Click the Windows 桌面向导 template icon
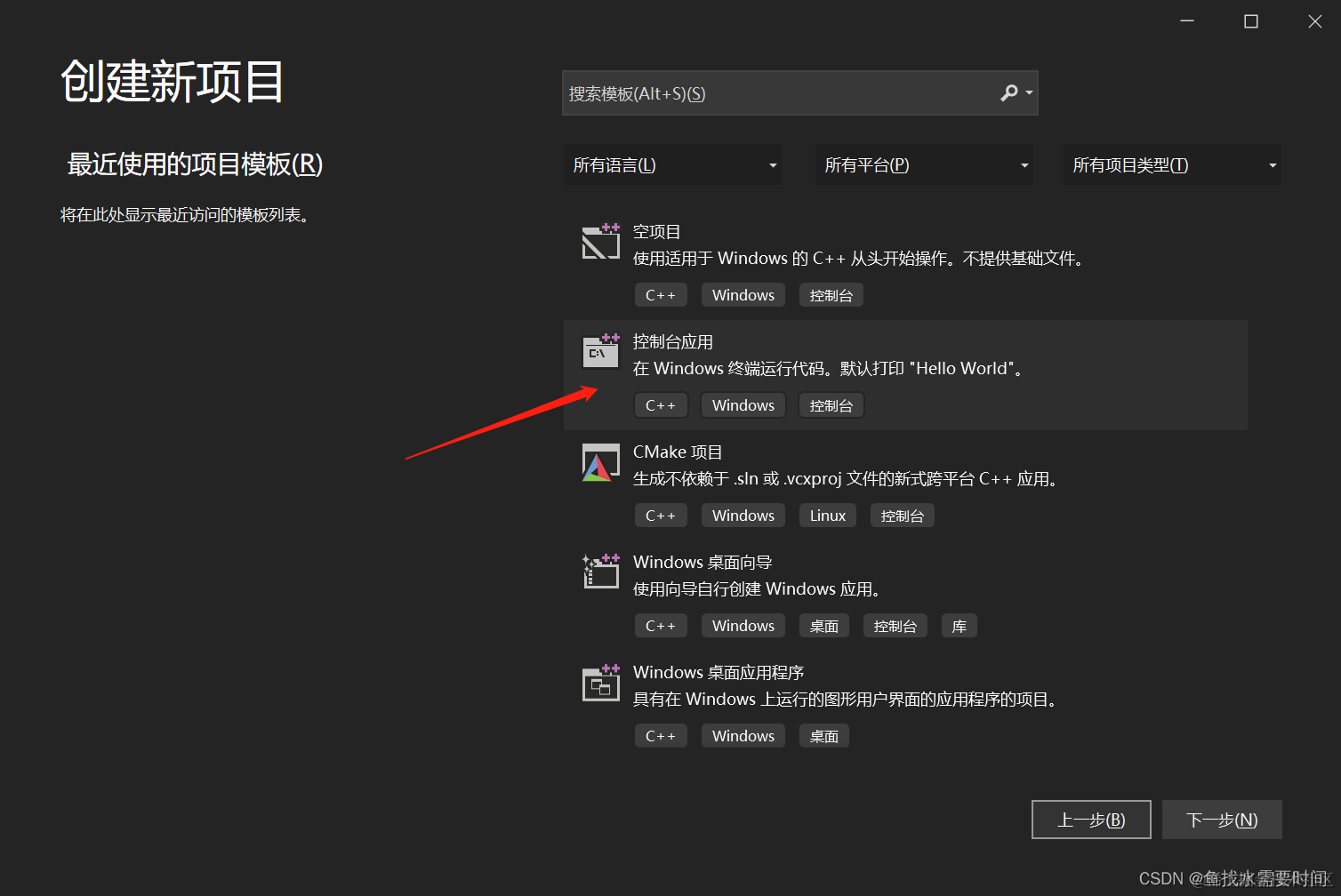The width and height of the screenshot is (1341, 896). (600, 572)
